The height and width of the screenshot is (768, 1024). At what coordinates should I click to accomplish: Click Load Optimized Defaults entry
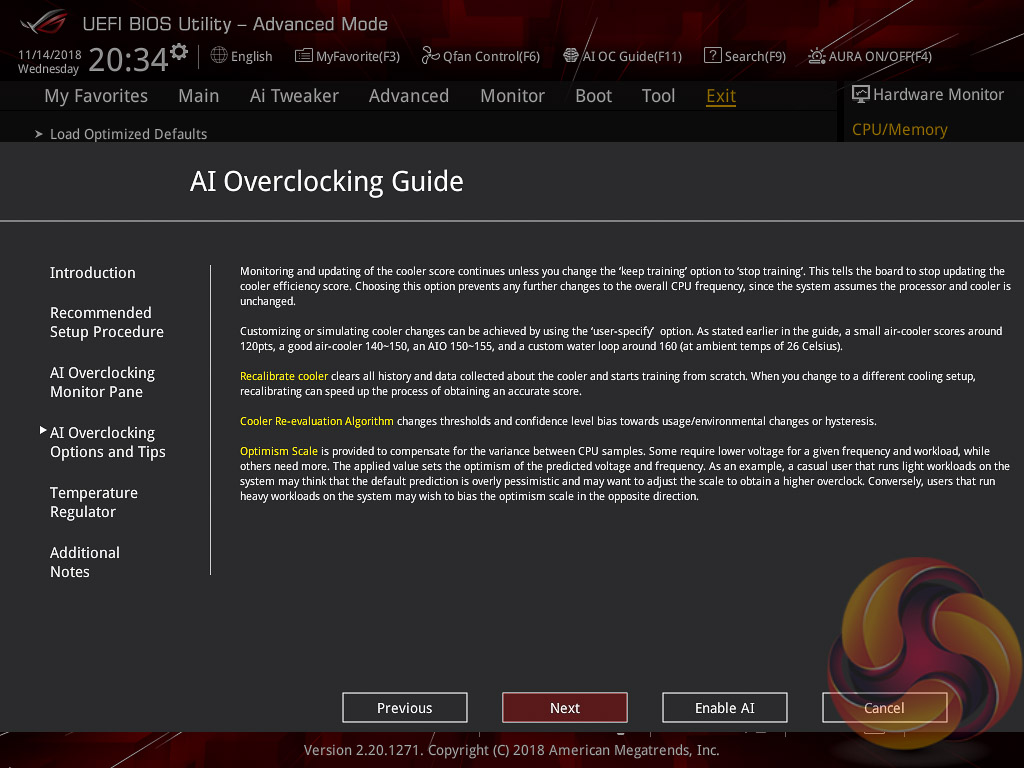tap(129, 134)
